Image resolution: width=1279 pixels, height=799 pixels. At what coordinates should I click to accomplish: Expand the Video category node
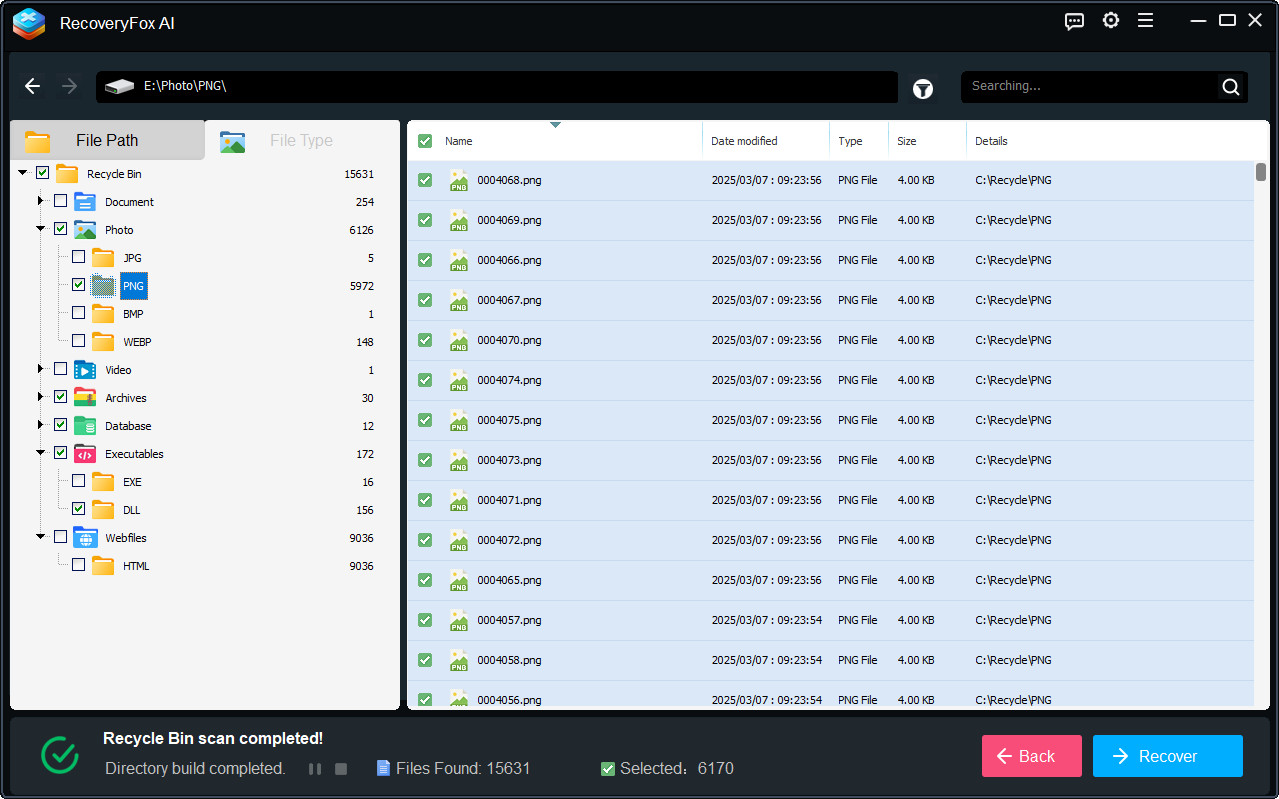point(41,369)
